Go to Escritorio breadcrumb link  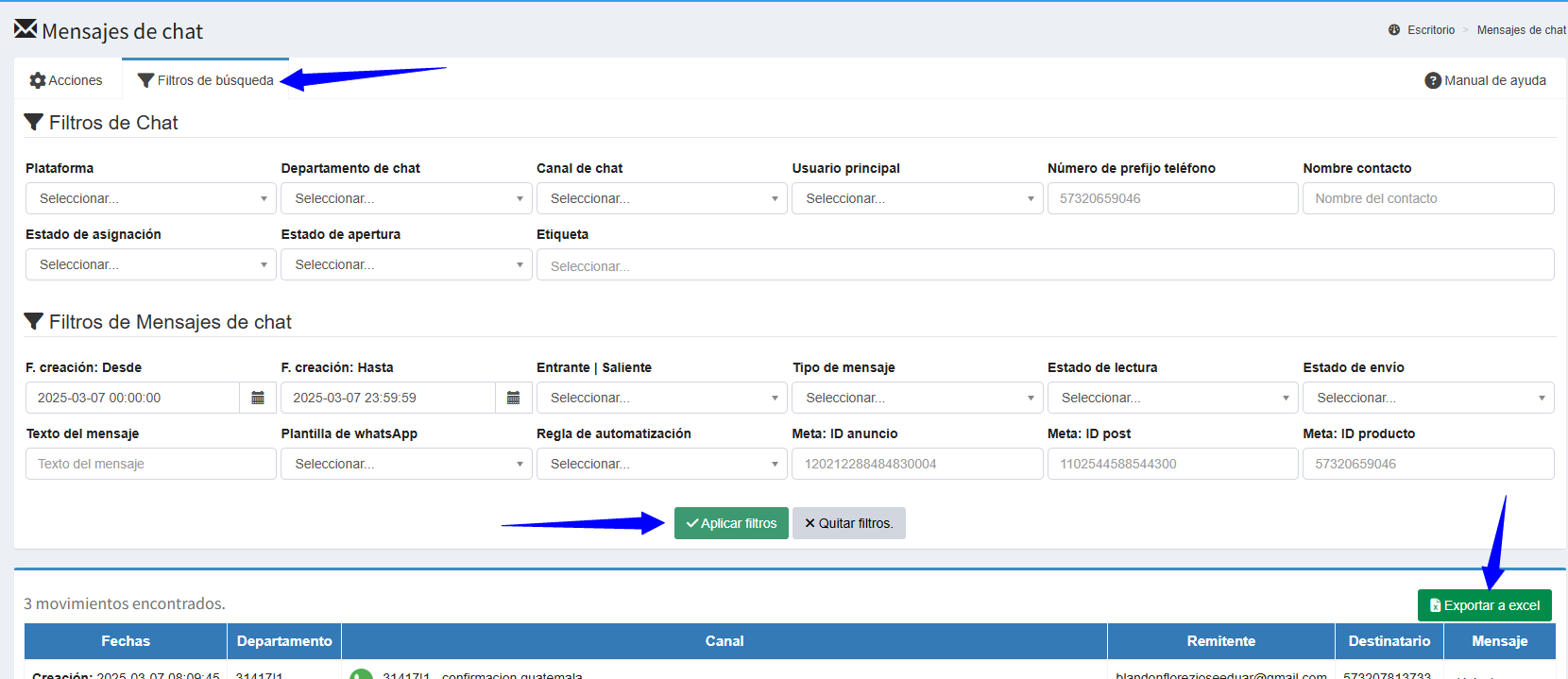click(x=1431, y=30)
